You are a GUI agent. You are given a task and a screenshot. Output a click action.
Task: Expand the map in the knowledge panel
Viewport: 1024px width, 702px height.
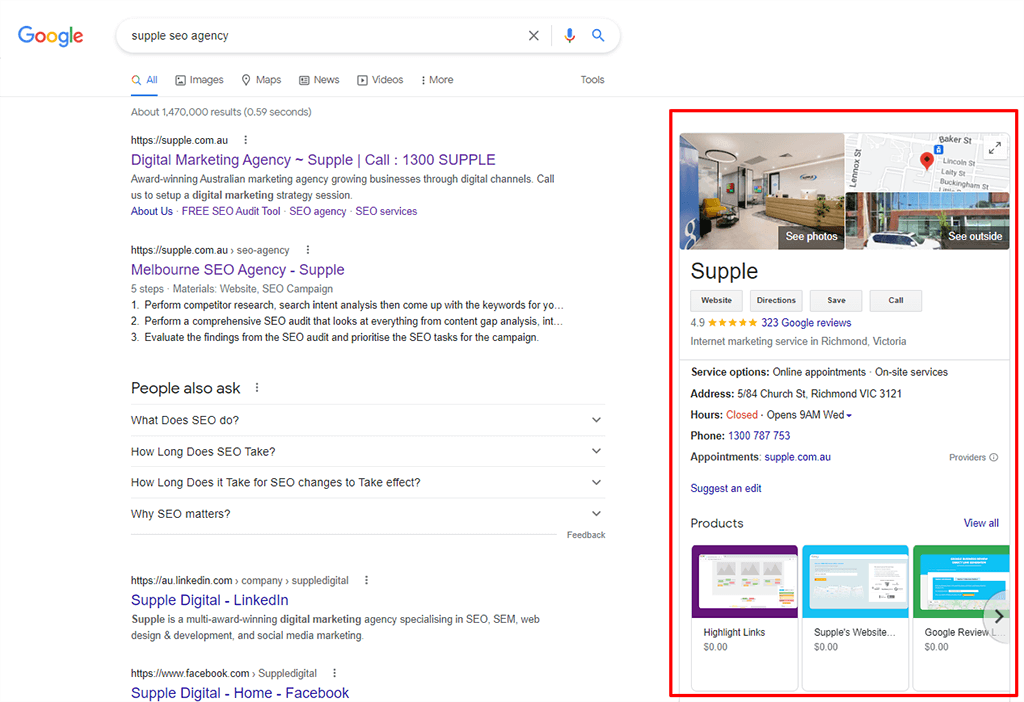(995, 148)
